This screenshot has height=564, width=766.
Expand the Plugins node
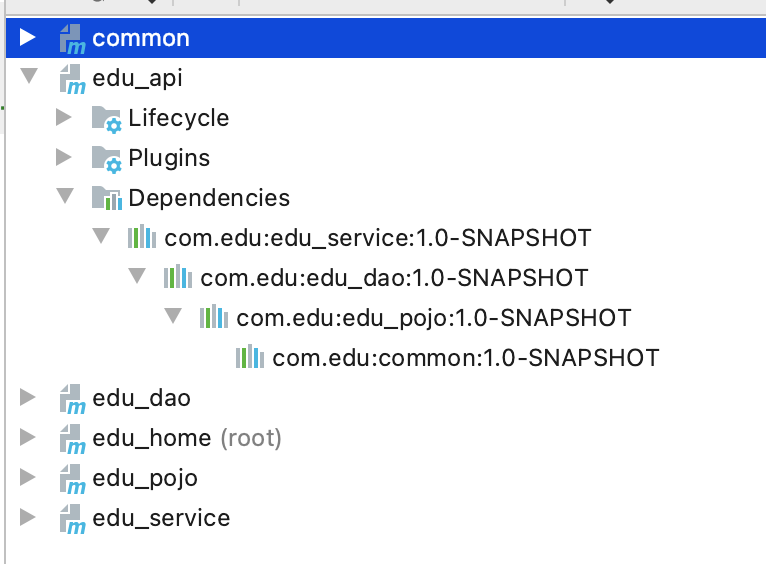click(x=64, y=157)
